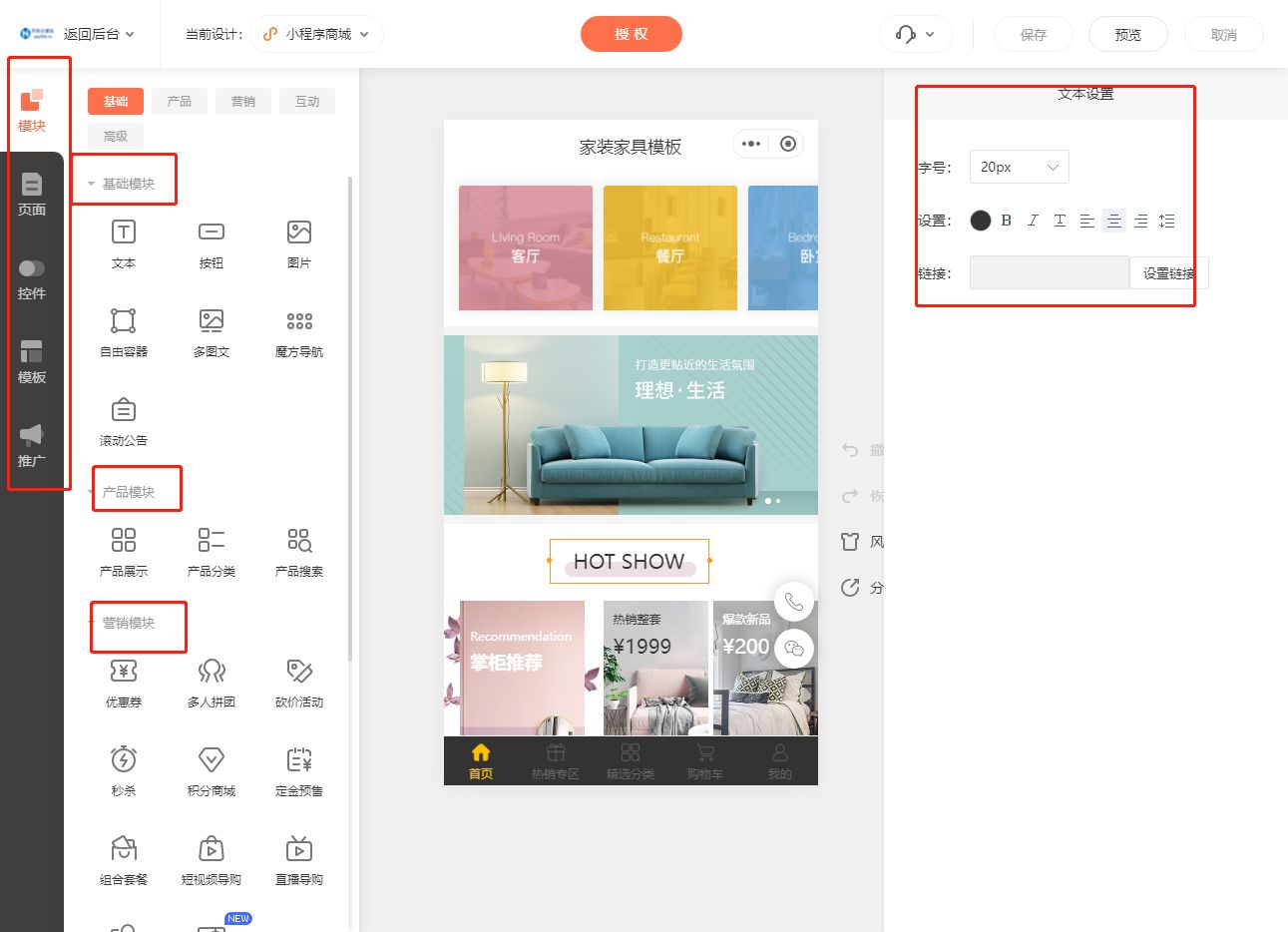This screenshot has width=1288, height=932.
Task: Click the undo arrow icon
Action: 850,450
